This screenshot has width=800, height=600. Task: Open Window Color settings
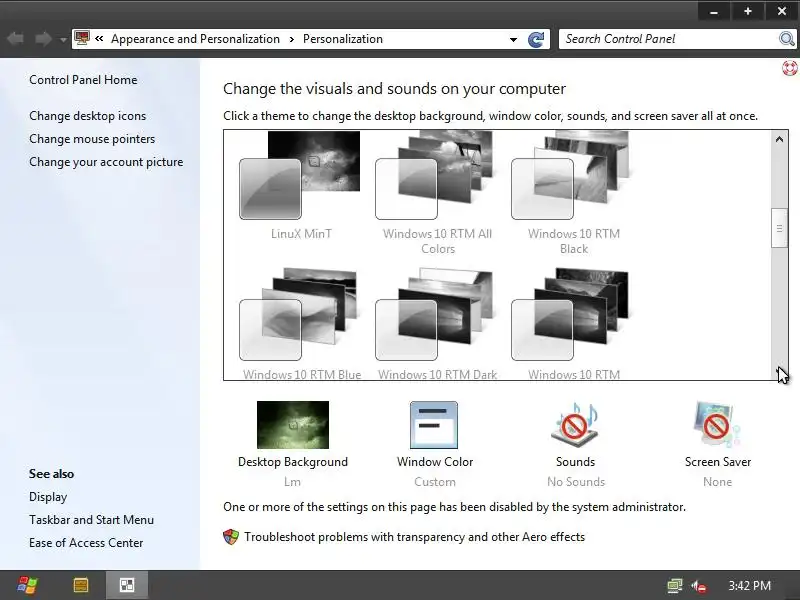435,444
